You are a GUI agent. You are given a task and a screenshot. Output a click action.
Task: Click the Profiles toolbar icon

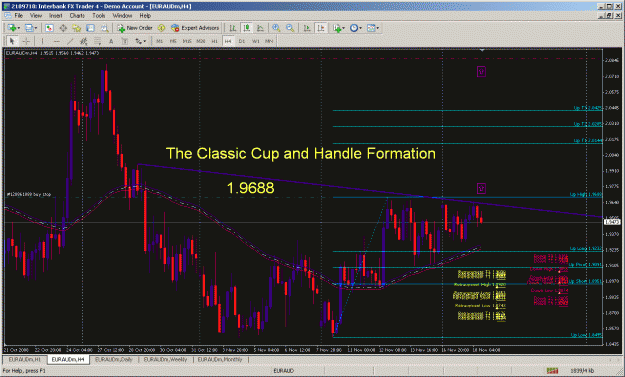(29, 28)
